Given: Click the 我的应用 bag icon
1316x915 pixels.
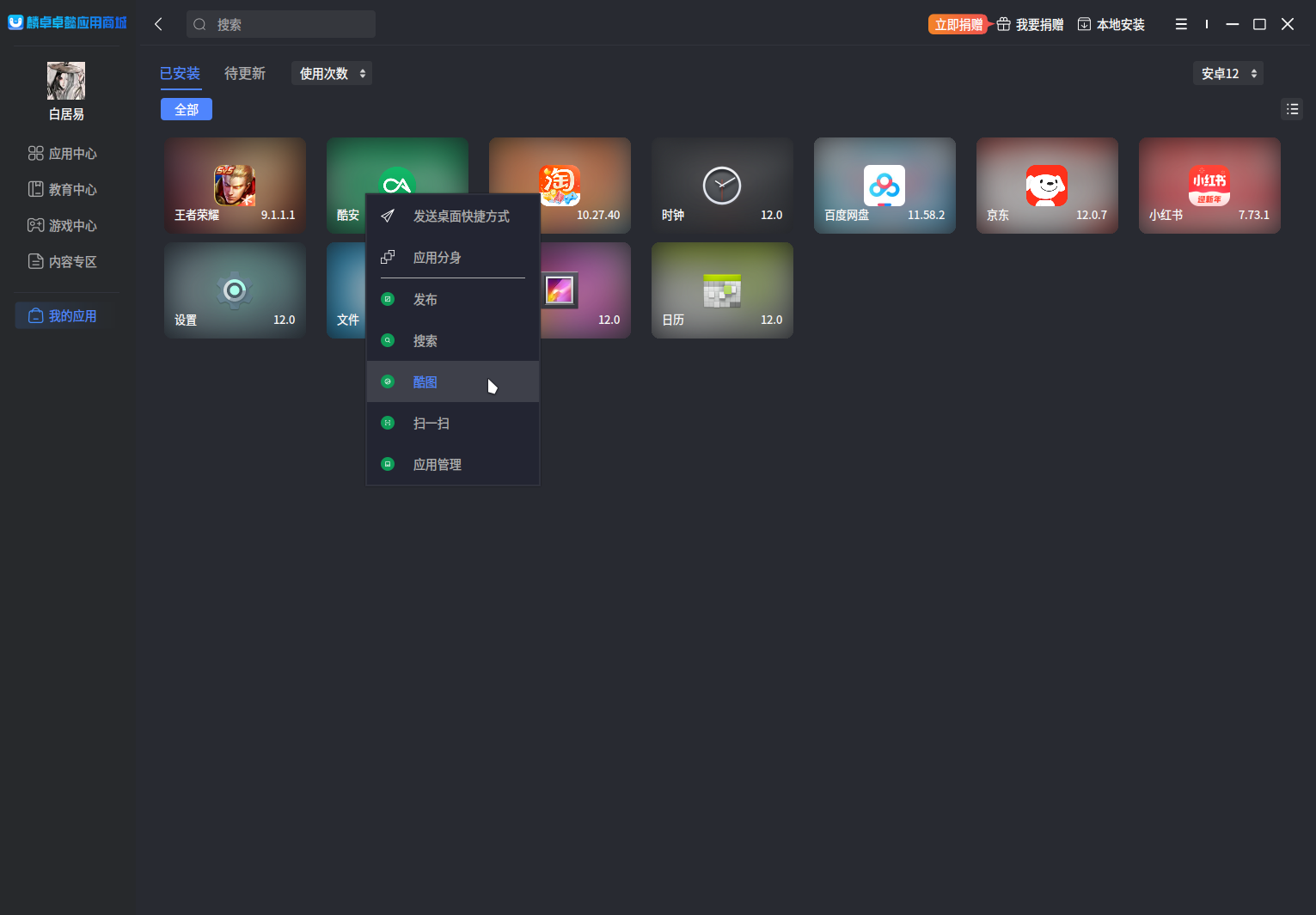Looking at the screenshot, I should point(35,315).
